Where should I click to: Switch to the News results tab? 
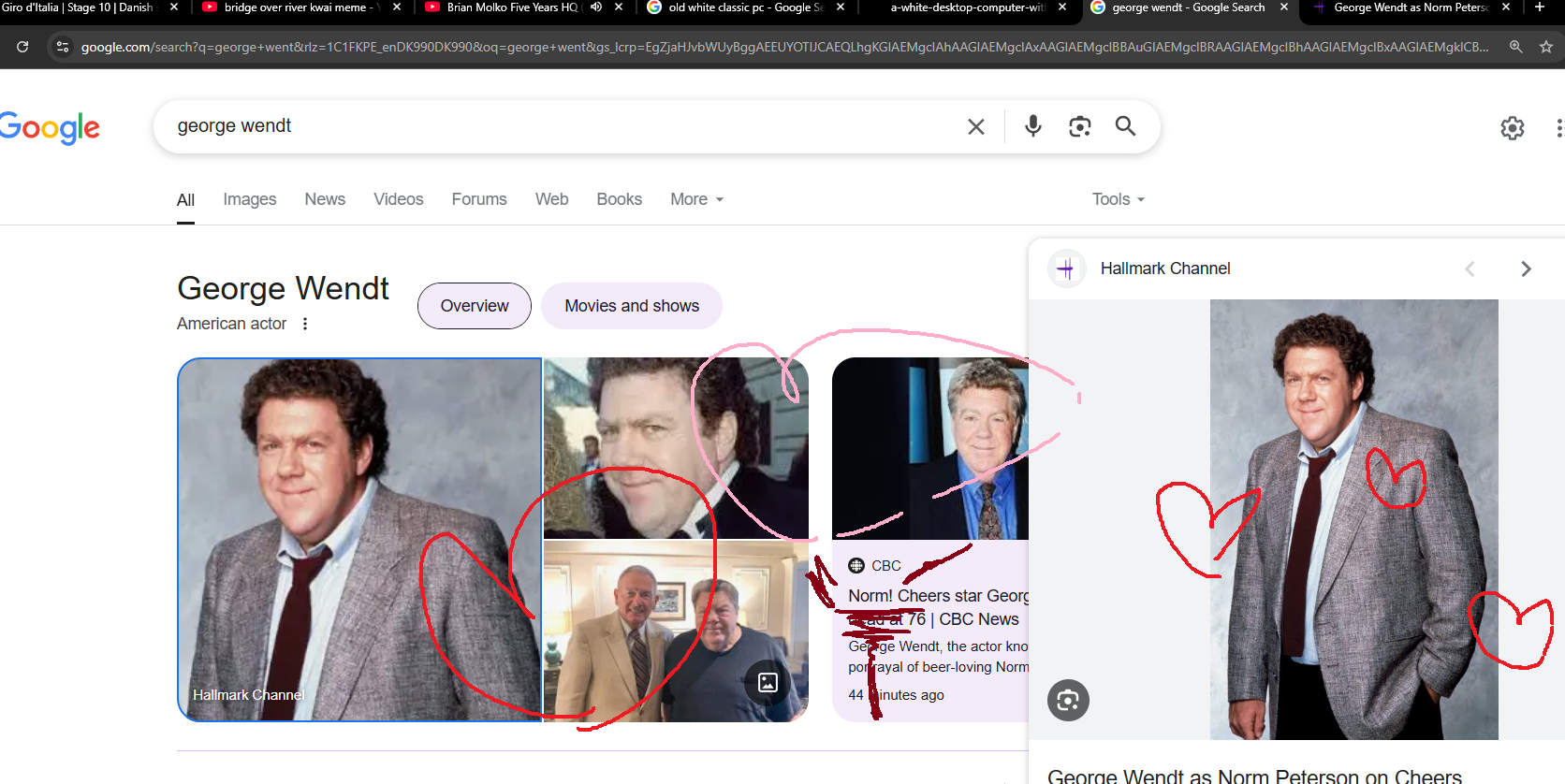[x=325, y=199]
